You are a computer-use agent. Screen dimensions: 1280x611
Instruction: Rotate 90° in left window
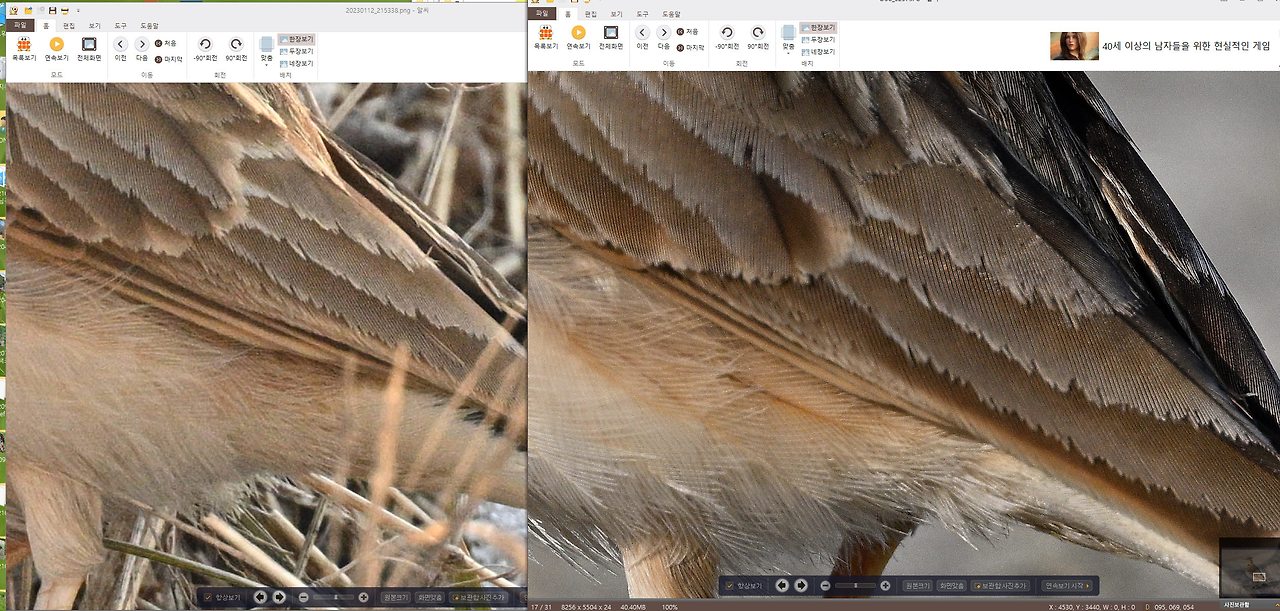pyautogui.click(x=236, y=49)
